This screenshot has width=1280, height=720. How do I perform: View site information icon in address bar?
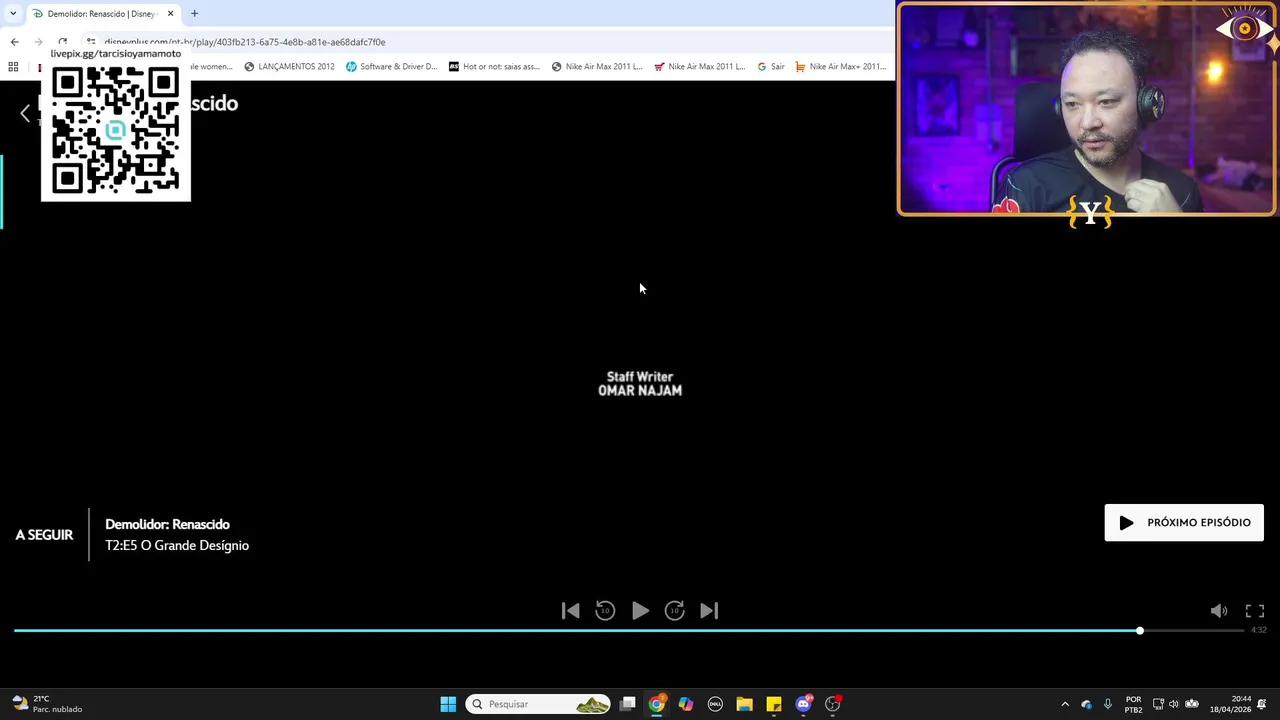click(x=91, y=42)
